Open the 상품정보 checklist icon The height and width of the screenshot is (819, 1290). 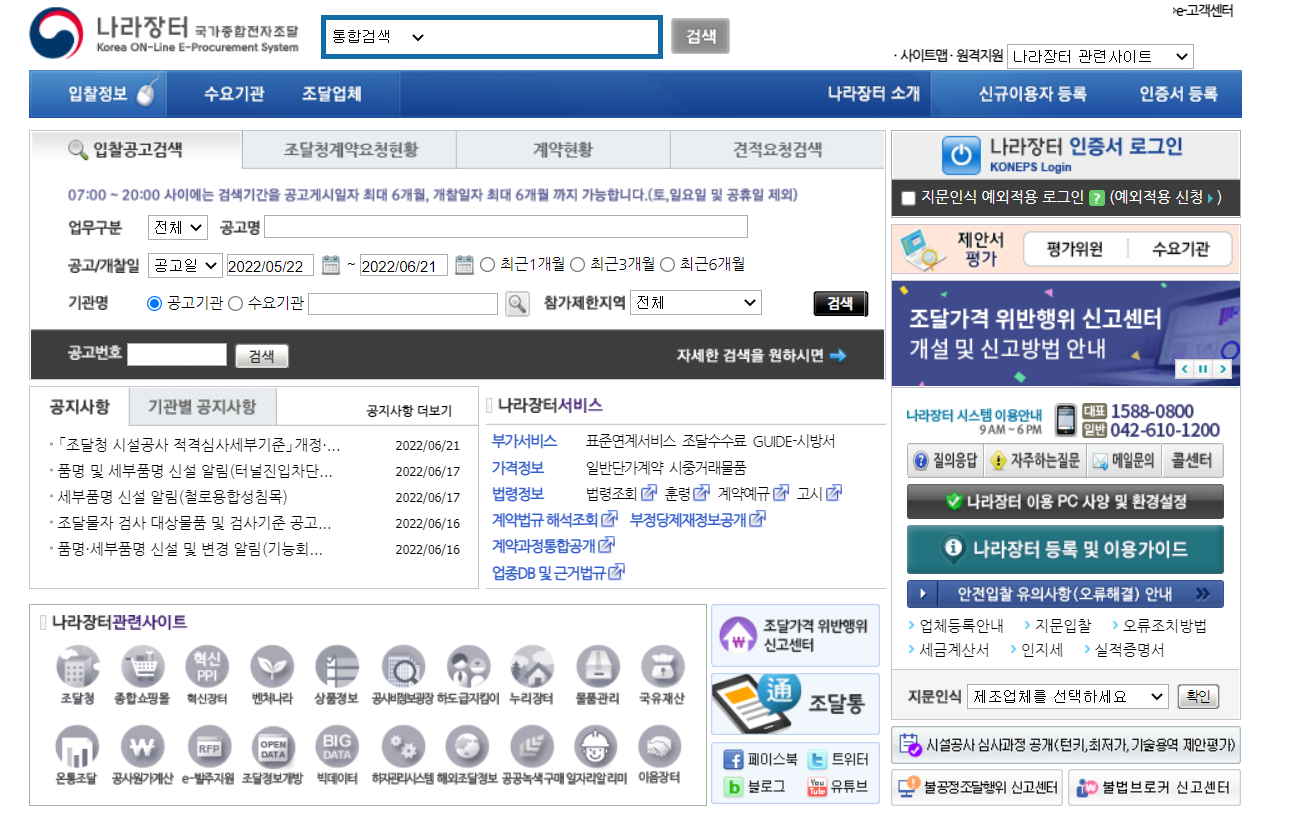[337, 666]
